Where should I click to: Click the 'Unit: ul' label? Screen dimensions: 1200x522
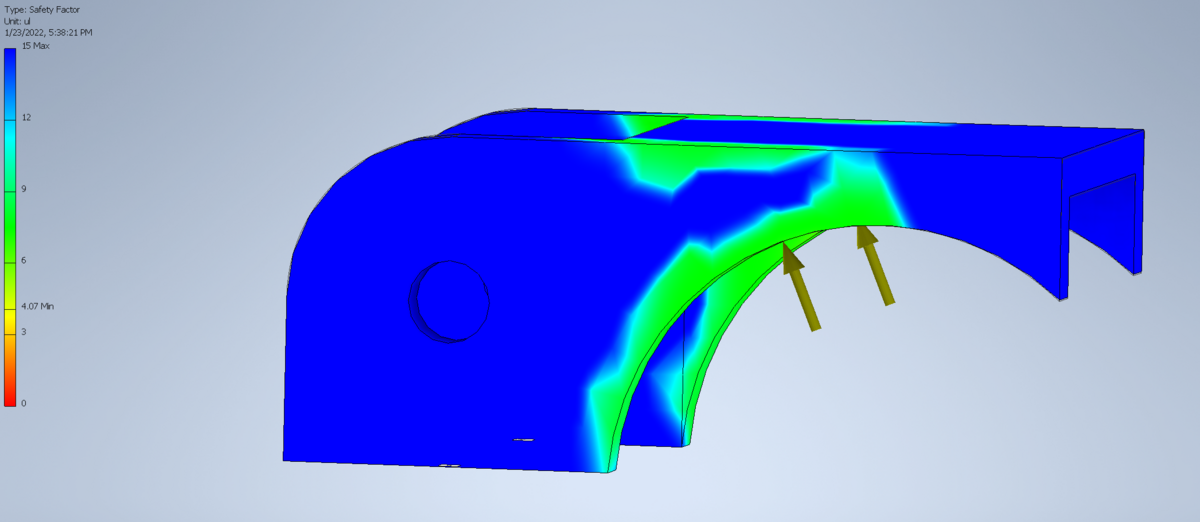(18, 20)
